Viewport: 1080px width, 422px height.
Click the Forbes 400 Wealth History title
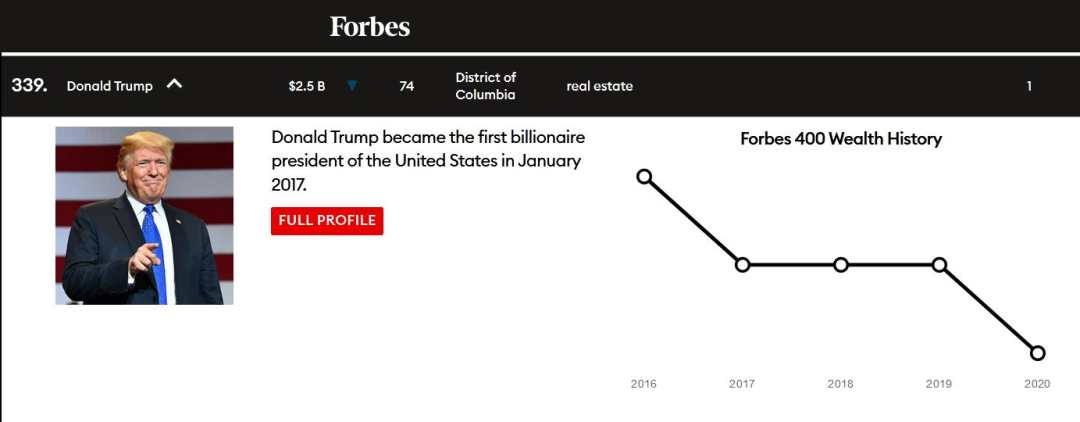point(841,139)
